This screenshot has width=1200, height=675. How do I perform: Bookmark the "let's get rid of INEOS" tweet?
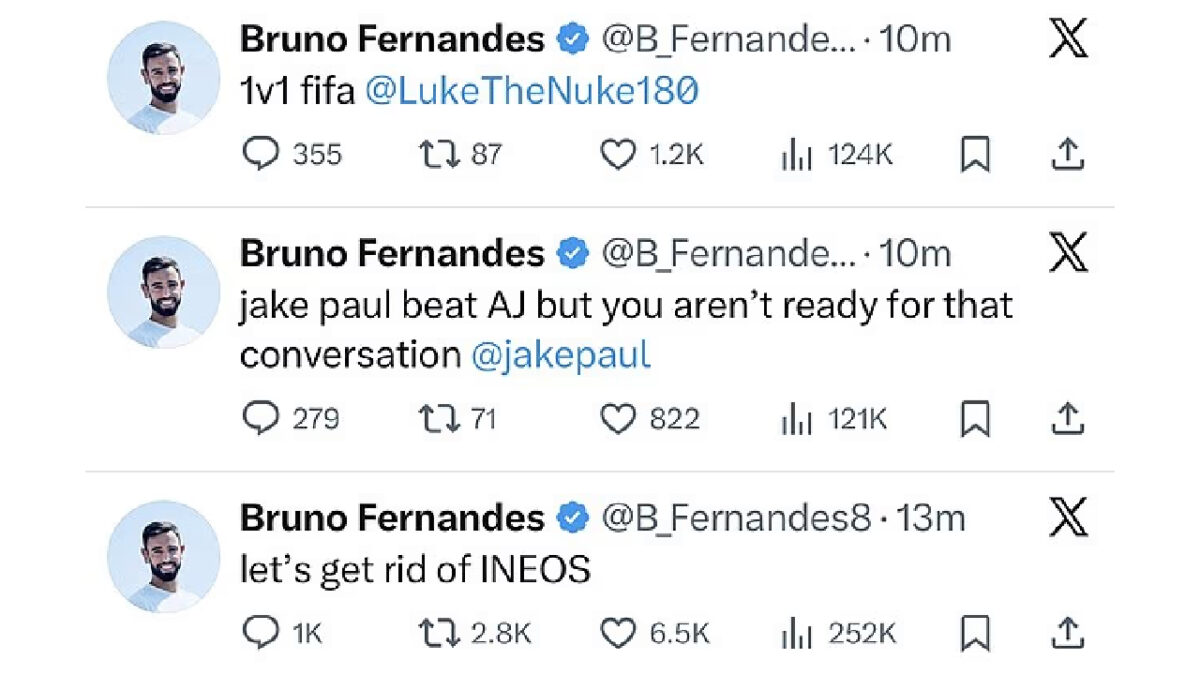[976, 632]
